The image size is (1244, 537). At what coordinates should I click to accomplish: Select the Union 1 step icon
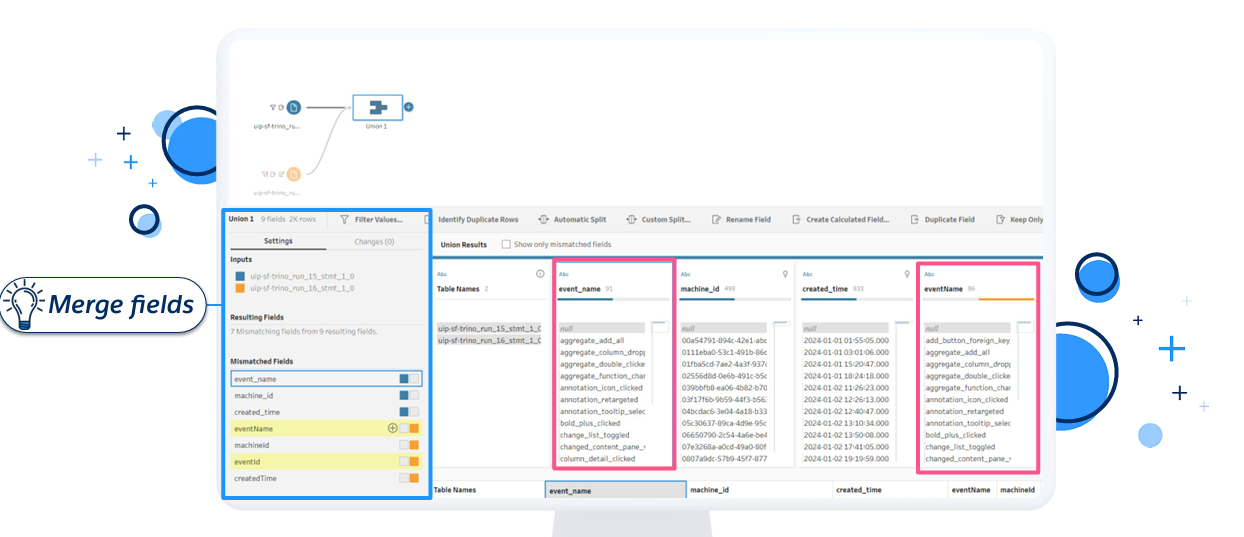click(x=377, y=107)
